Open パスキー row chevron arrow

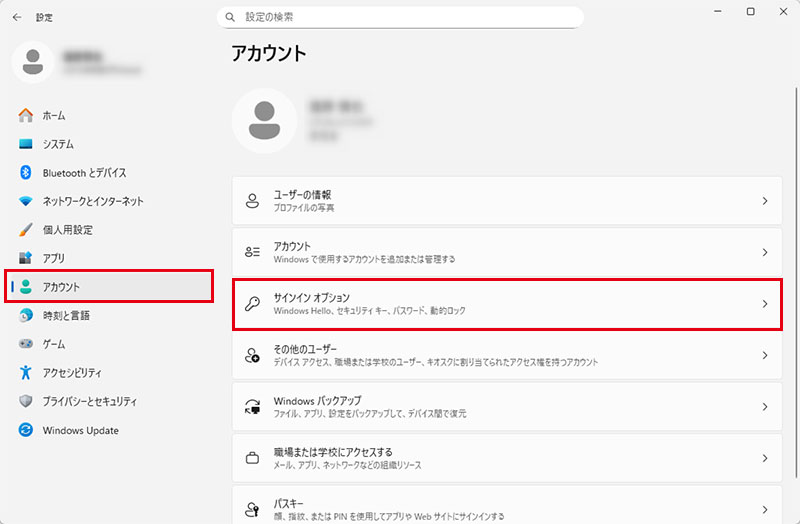click(765, 510)
